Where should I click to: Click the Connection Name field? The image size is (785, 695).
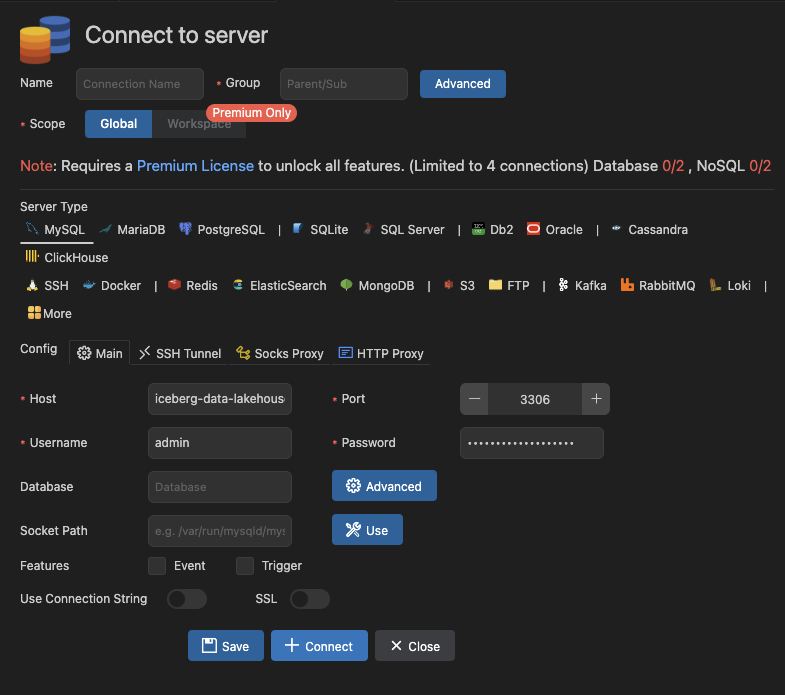click(140, 84)
